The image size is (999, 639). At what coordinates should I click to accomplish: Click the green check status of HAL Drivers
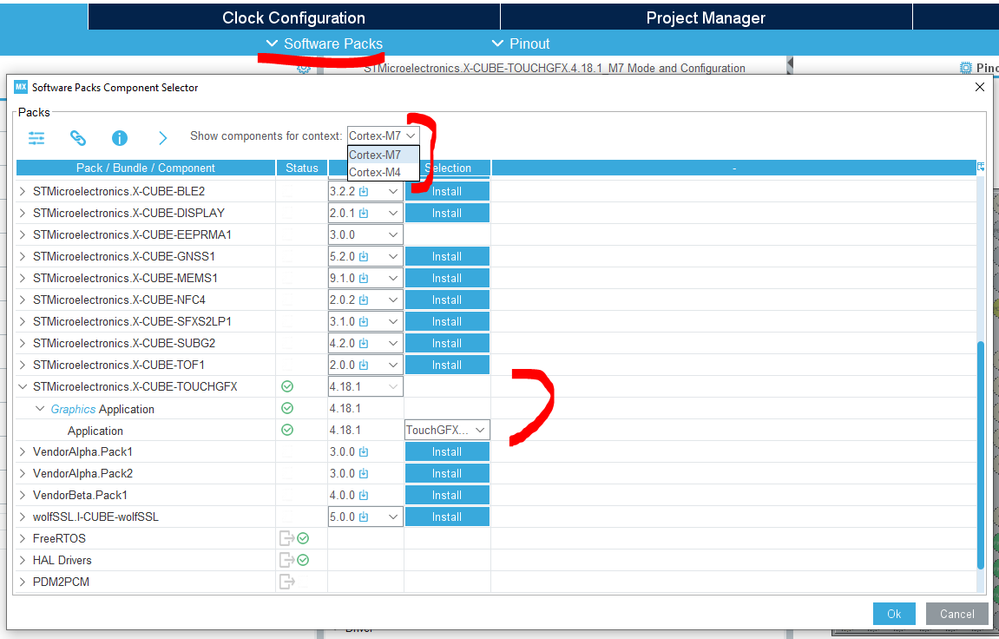[303, 560]
